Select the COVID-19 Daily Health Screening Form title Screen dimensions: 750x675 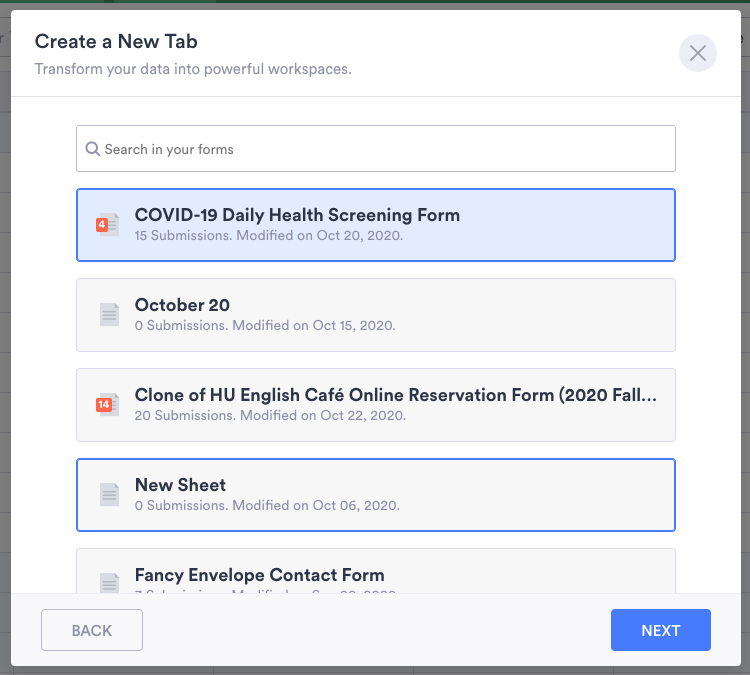(x=297, y=215)
